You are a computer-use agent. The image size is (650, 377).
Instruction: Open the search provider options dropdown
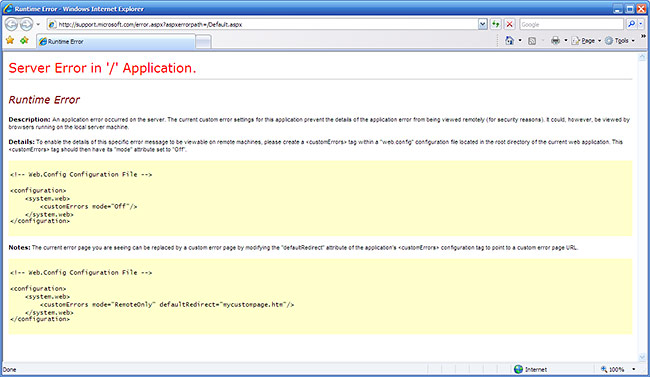pyautogui.click(x=641, y=24)
